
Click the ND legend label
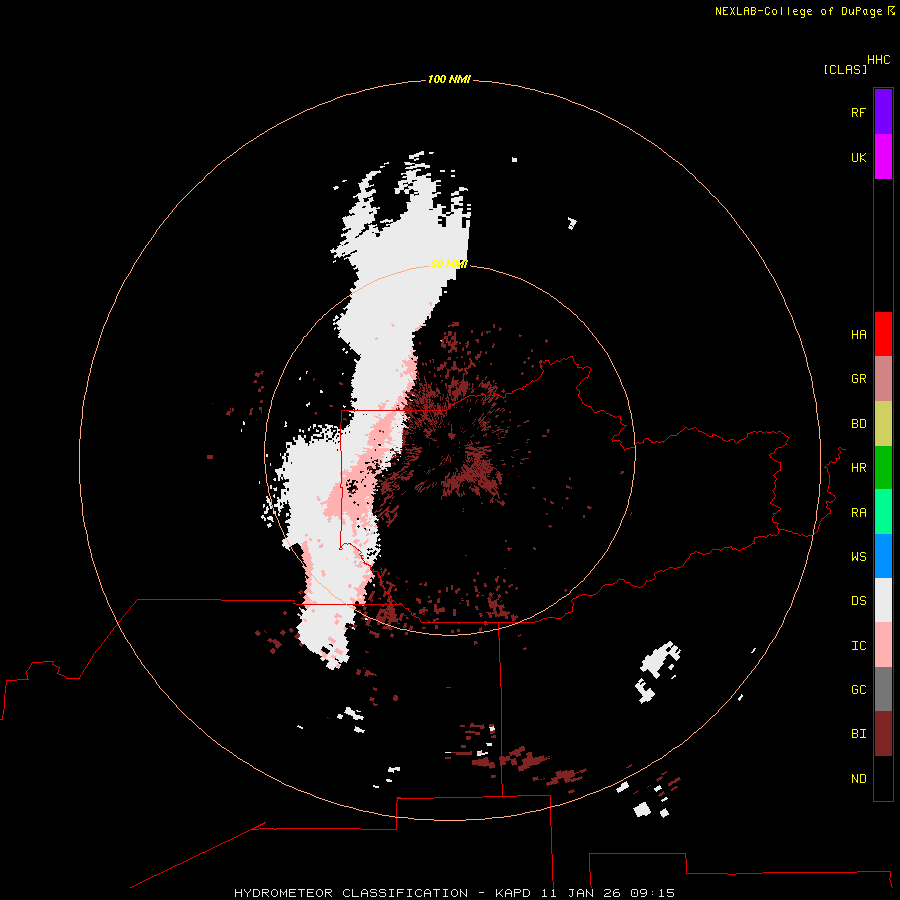coord(858,779)
